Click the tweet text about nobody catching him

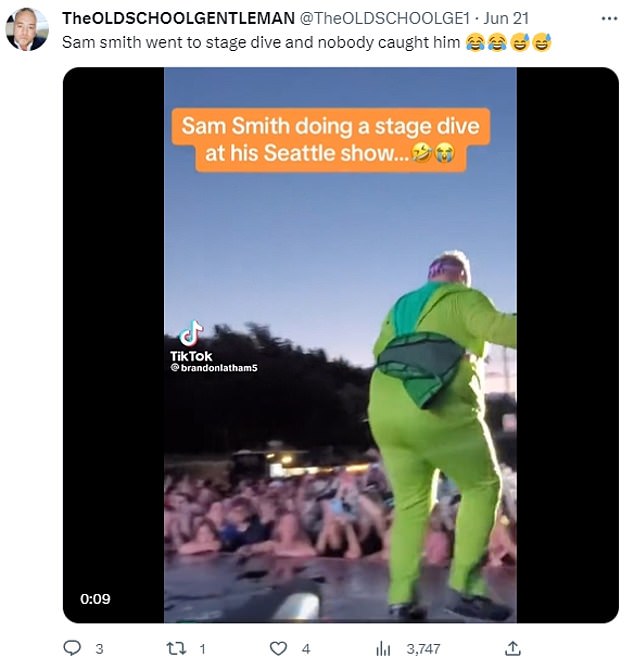pos(260,43)
